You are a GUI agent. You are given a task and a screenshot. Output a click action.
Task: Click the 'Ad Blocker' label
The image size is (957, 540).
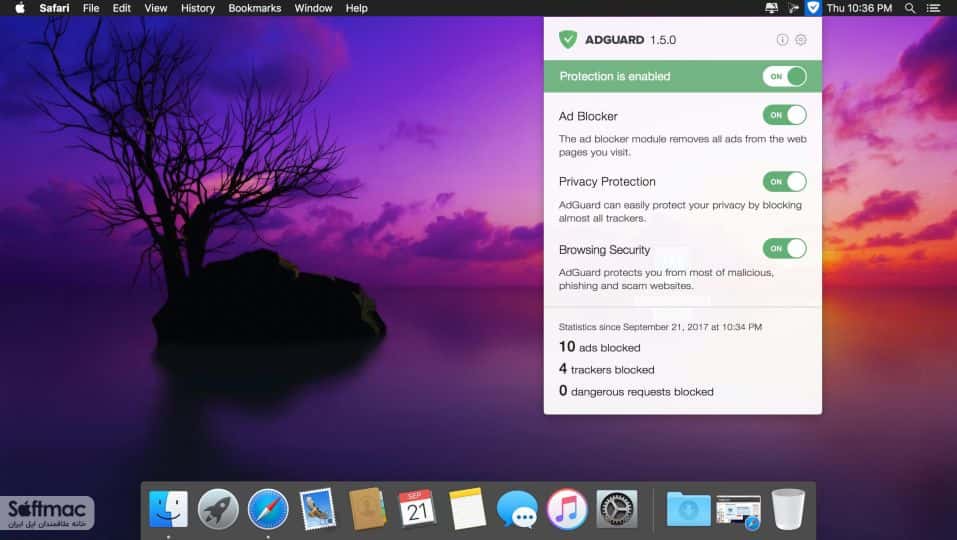(588, 116)
